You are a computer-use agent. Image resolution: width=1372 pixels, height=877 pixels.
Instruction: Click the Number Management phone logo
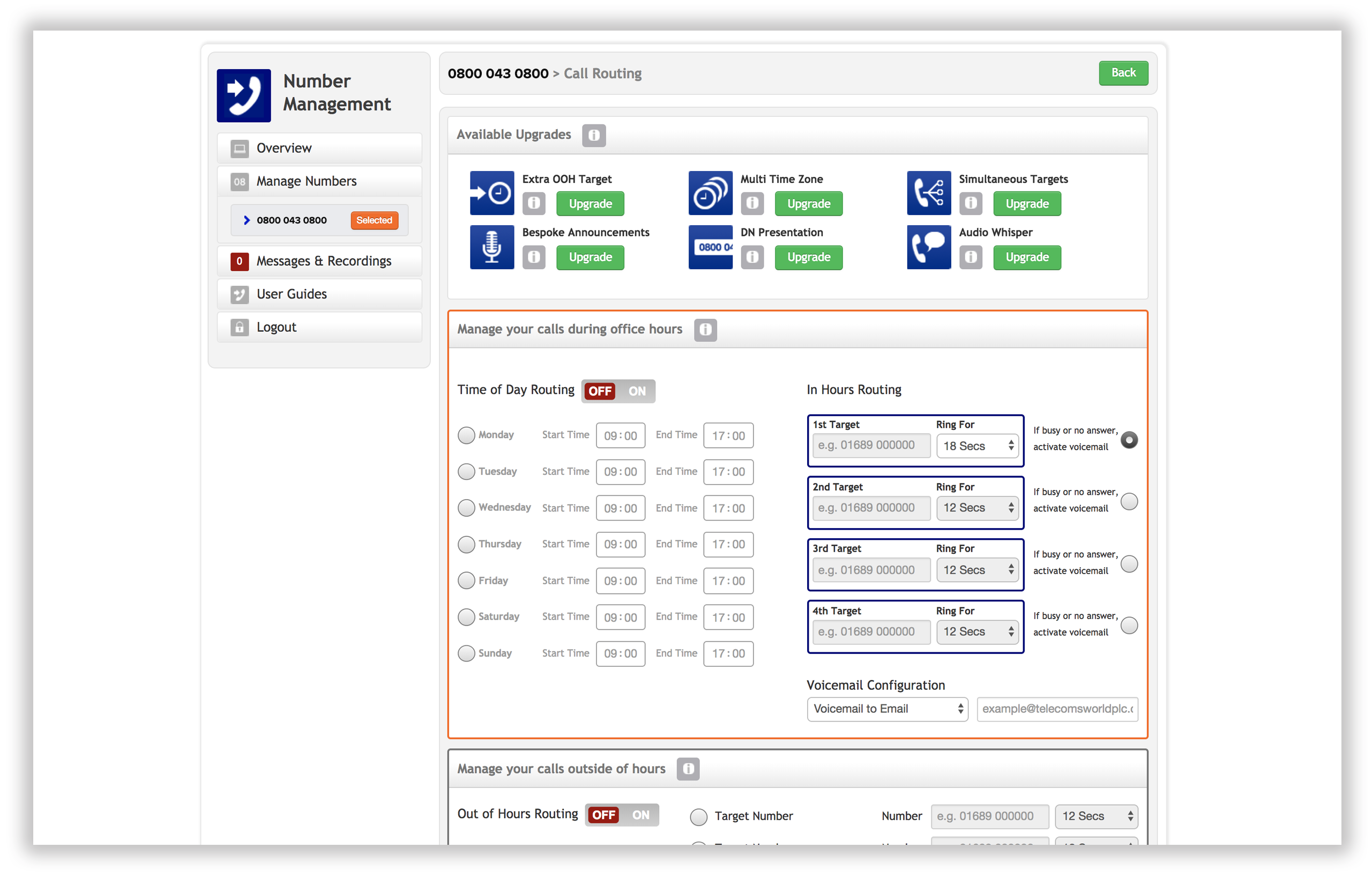(243, 95)
